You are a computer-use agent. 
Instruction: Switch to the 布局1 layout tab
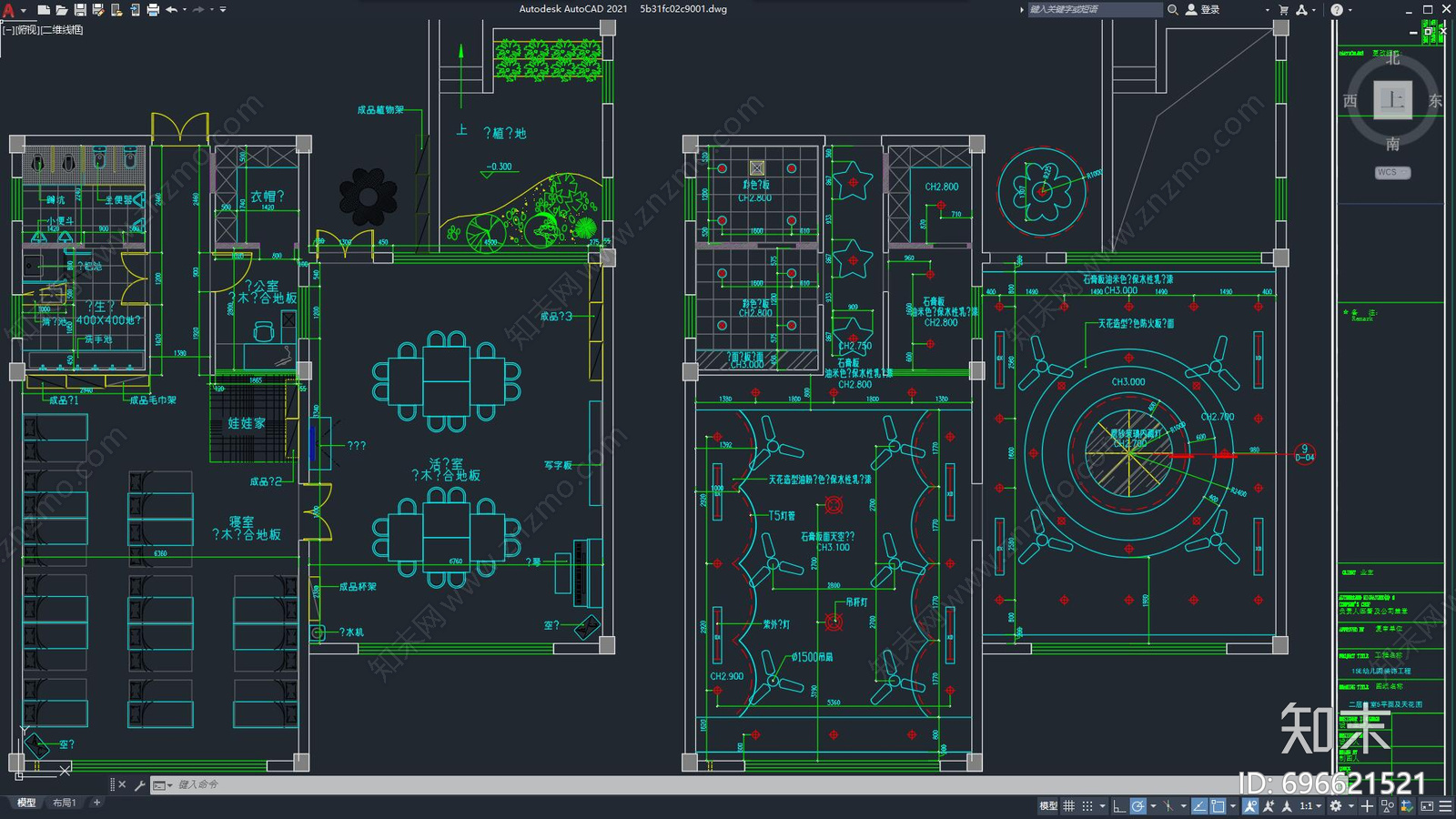pos(64,803)
